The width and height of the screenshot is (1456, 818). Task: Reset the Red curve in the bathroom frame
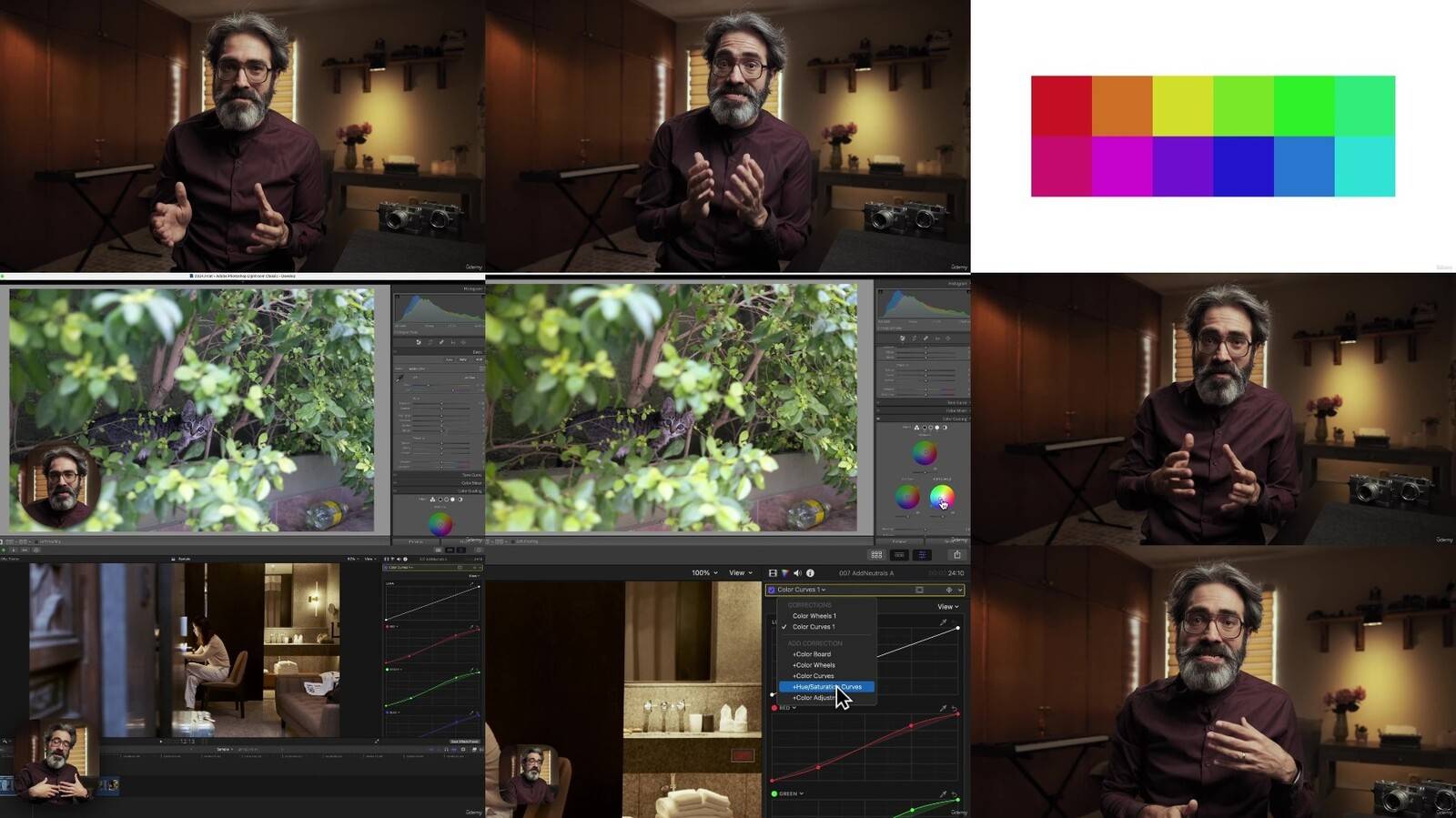point(955,708)
